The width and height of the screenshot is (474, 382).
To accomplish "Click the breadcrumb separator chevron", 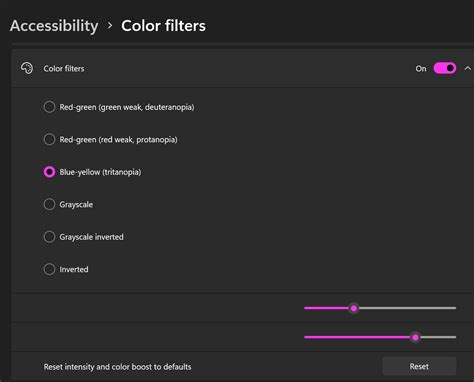I will (110, 25).
